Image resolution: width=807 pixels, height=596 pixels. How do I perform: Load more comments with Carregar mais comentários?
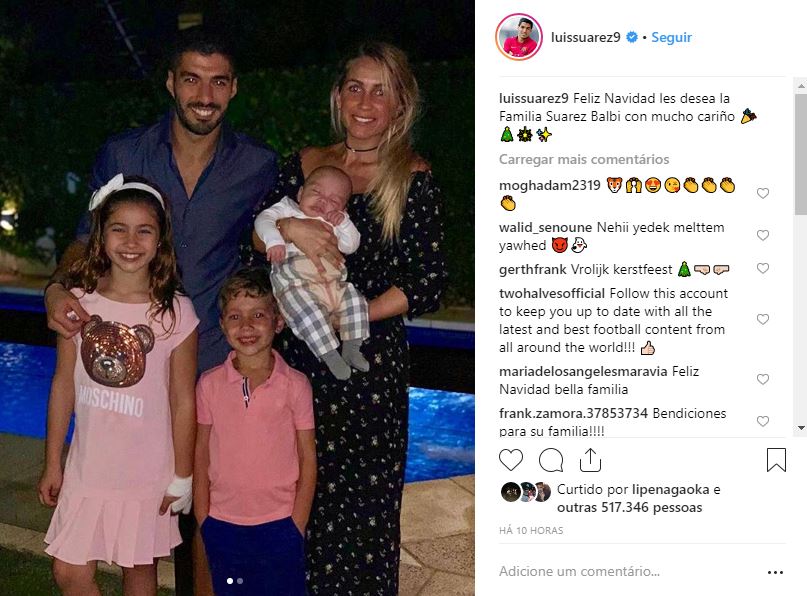(584, 159)
